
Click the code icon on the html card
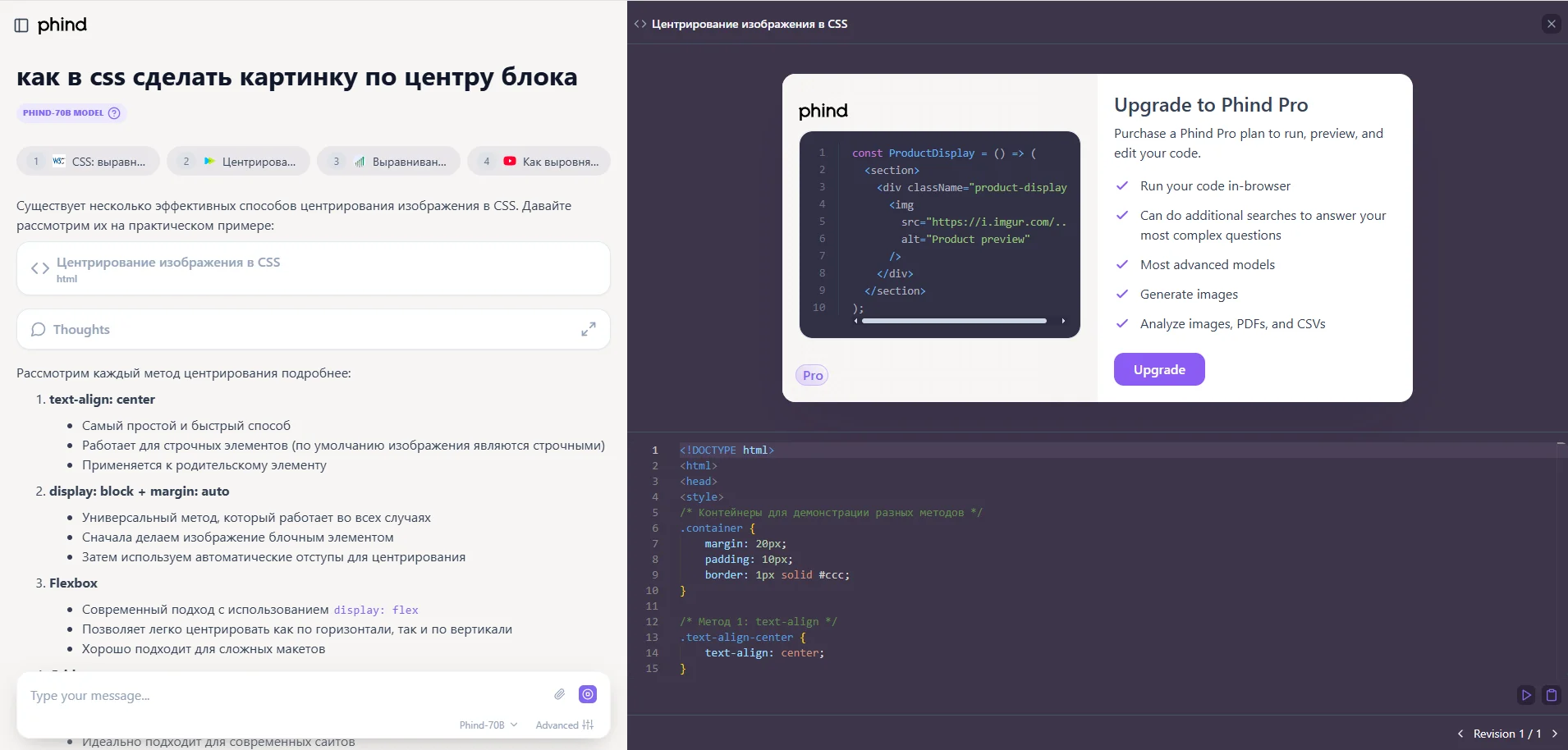(x=40, y=268)
